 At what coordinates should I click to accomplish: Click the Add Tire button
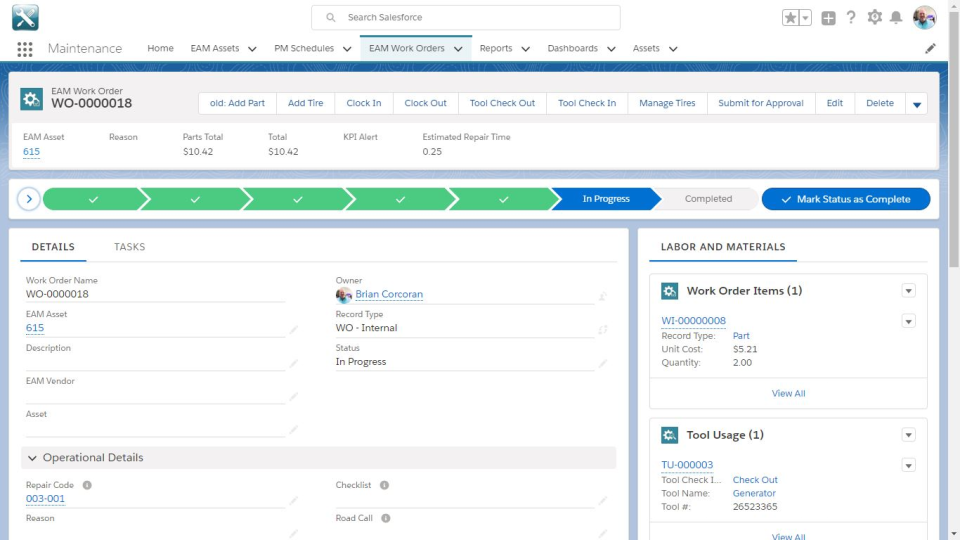click(306, 103)
